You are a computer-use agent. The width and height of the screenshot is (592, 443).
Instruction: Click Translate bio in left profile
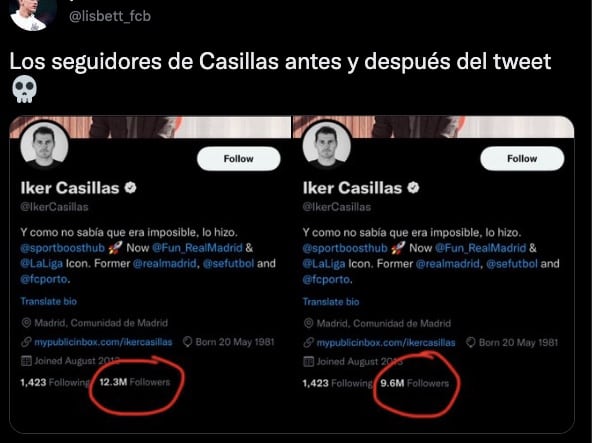(x=48, y=301)
